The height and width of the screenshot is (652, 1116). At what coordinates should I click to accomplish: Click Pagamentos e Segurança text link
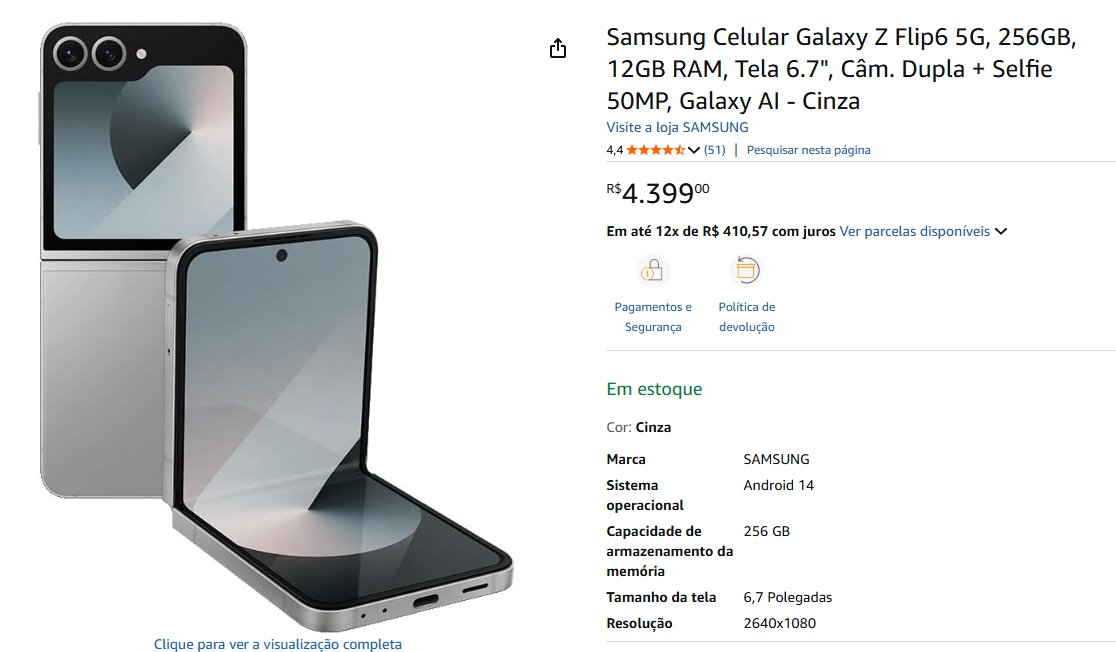pos(653,317)
